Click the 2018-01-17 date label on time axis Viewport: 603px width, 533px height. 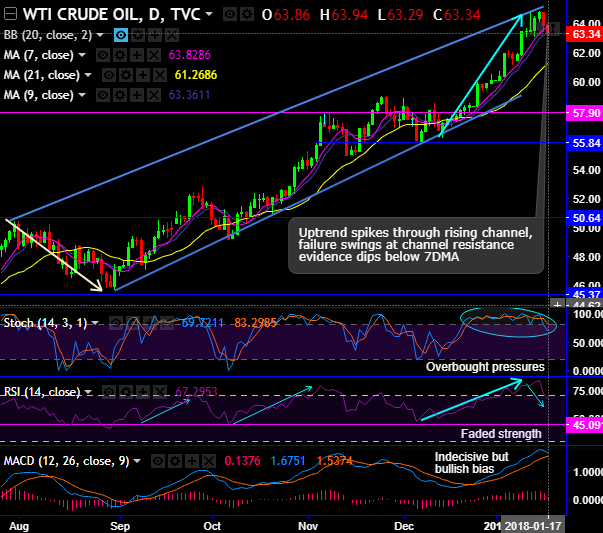[x=533, y=526]
